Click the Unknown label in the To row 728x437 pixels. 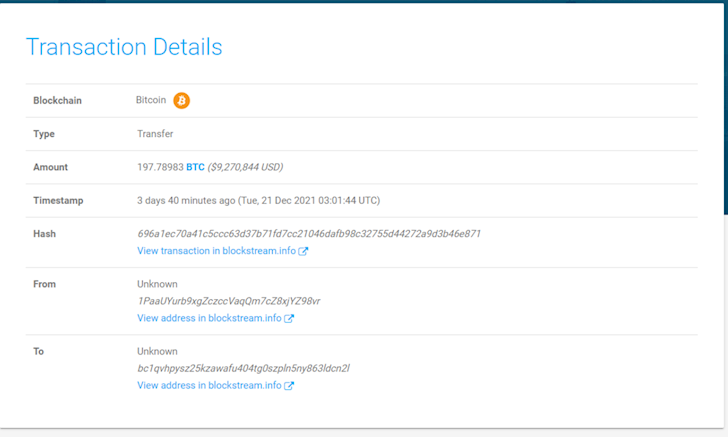point(157,351)
